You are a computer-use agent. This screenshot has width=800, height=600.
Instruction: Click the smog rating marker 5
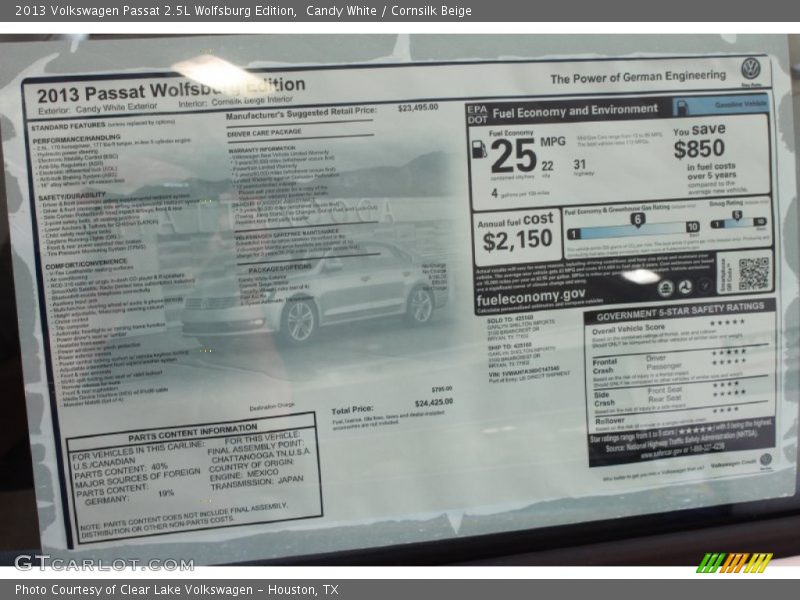pyautogui.click(x=737, y=215)
